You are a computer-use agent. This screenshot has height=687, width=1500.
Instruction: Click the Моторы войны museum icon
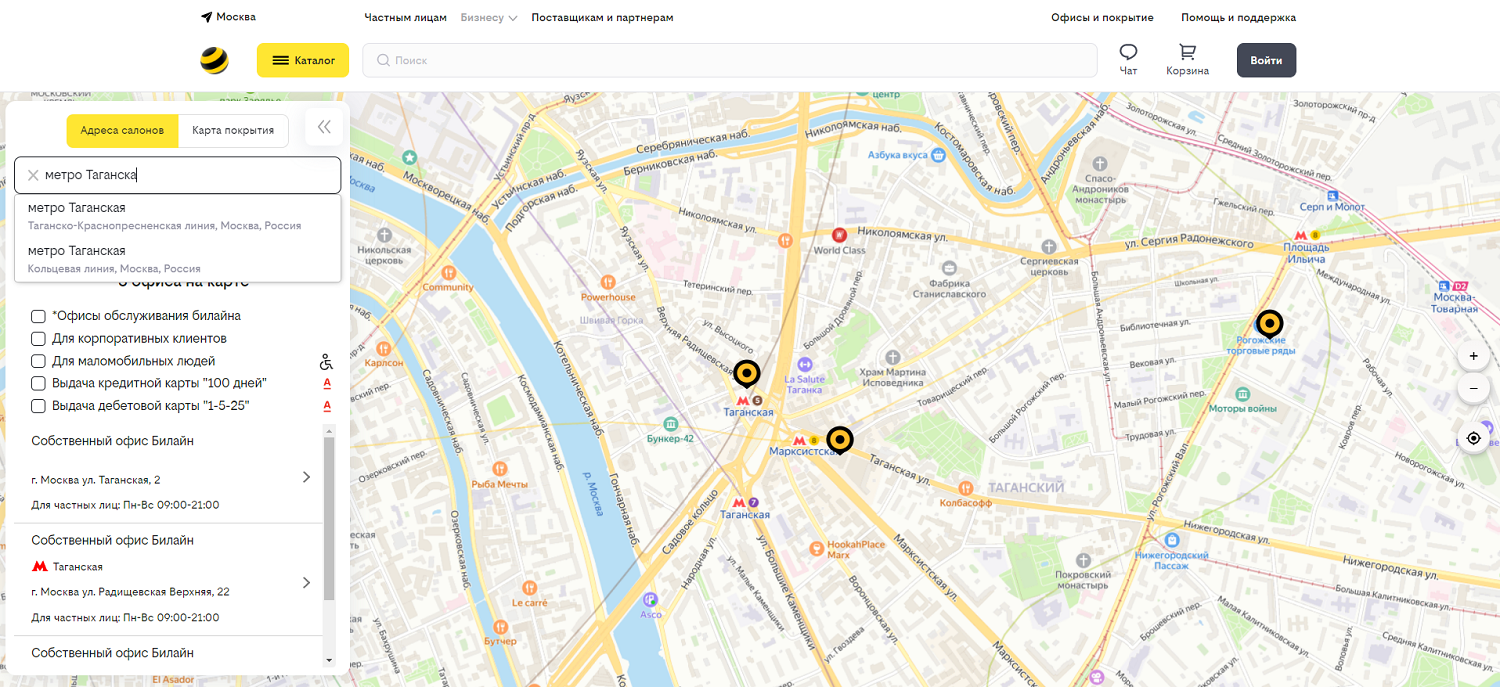click(x=1242, y=394)
